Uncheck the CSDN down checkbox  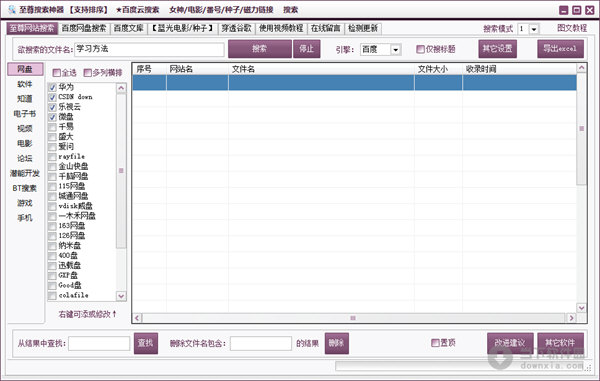tap(52, 98)
